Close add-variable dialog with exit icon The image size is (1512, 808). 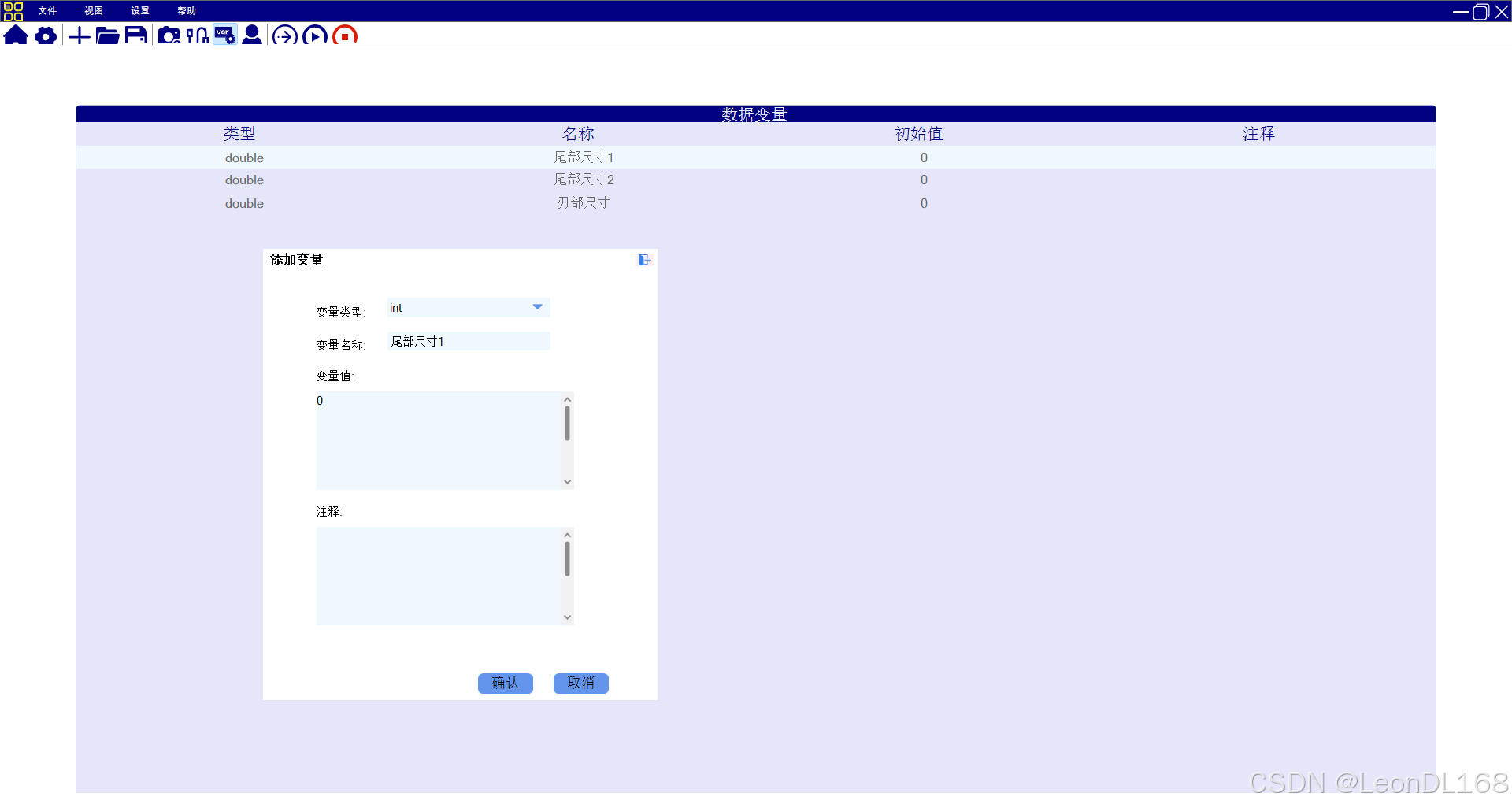click(644, 260)
